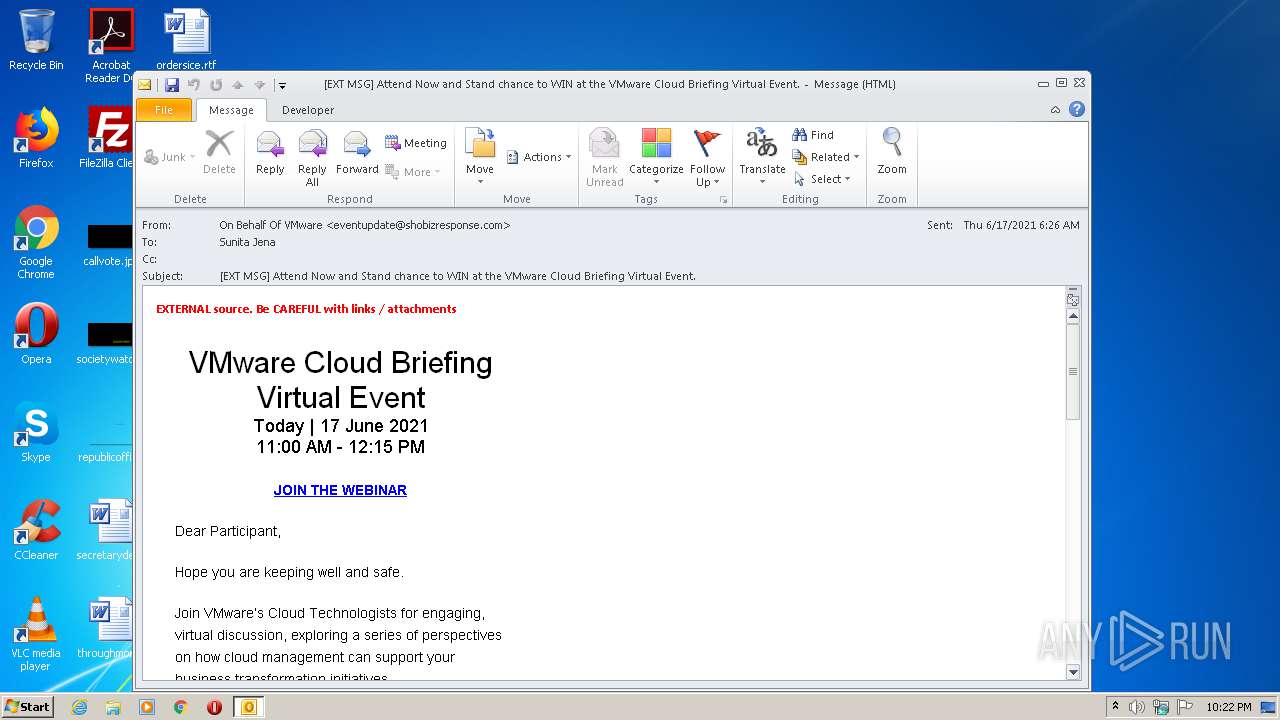Click sender name On Behalf Of VMware
This screenshot has height=720, width=1280.
tap(271, 225)
